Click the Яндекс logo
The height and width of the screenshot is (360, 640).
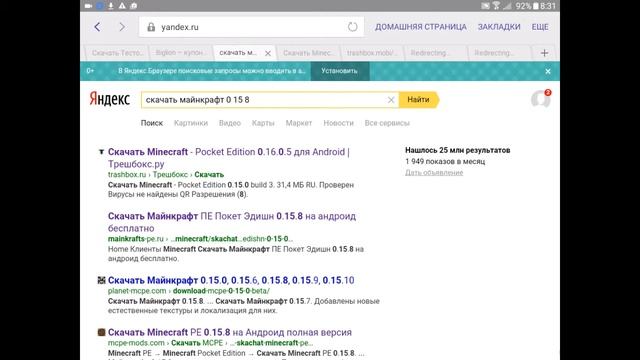(x=109, y=99)
